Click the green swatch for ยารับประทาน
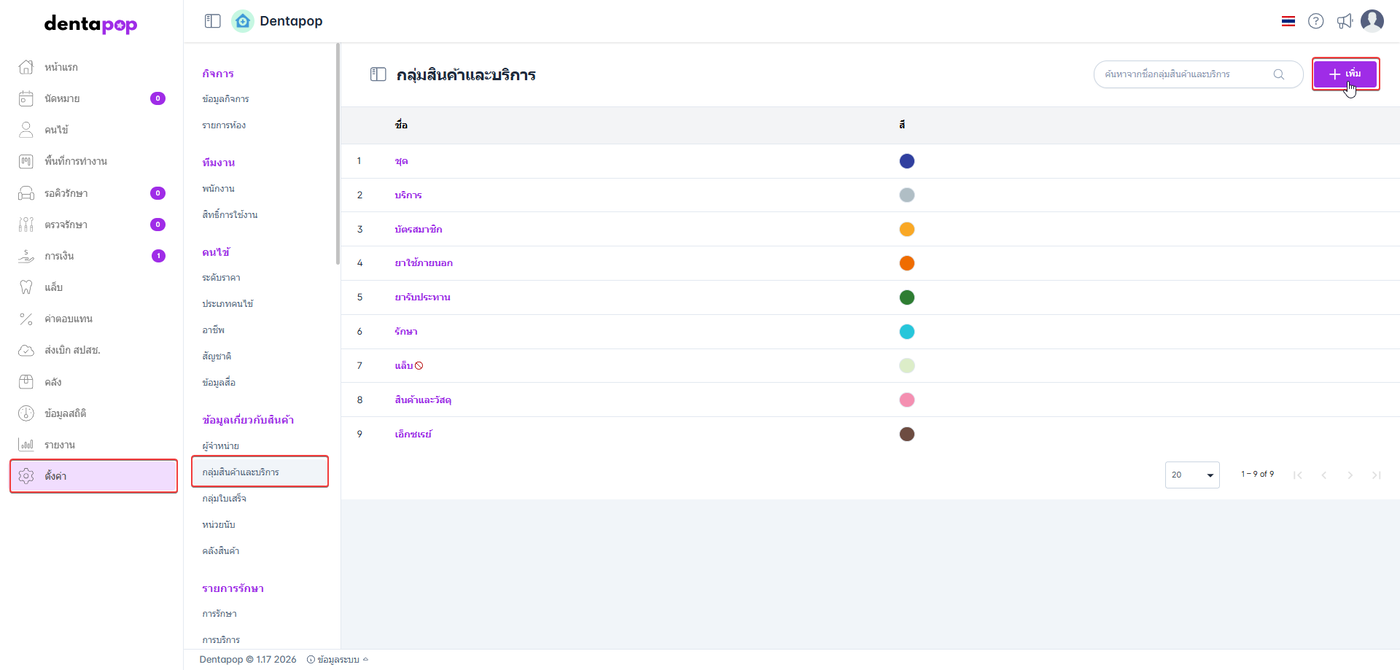1400x670 pixels. [907, 297]
